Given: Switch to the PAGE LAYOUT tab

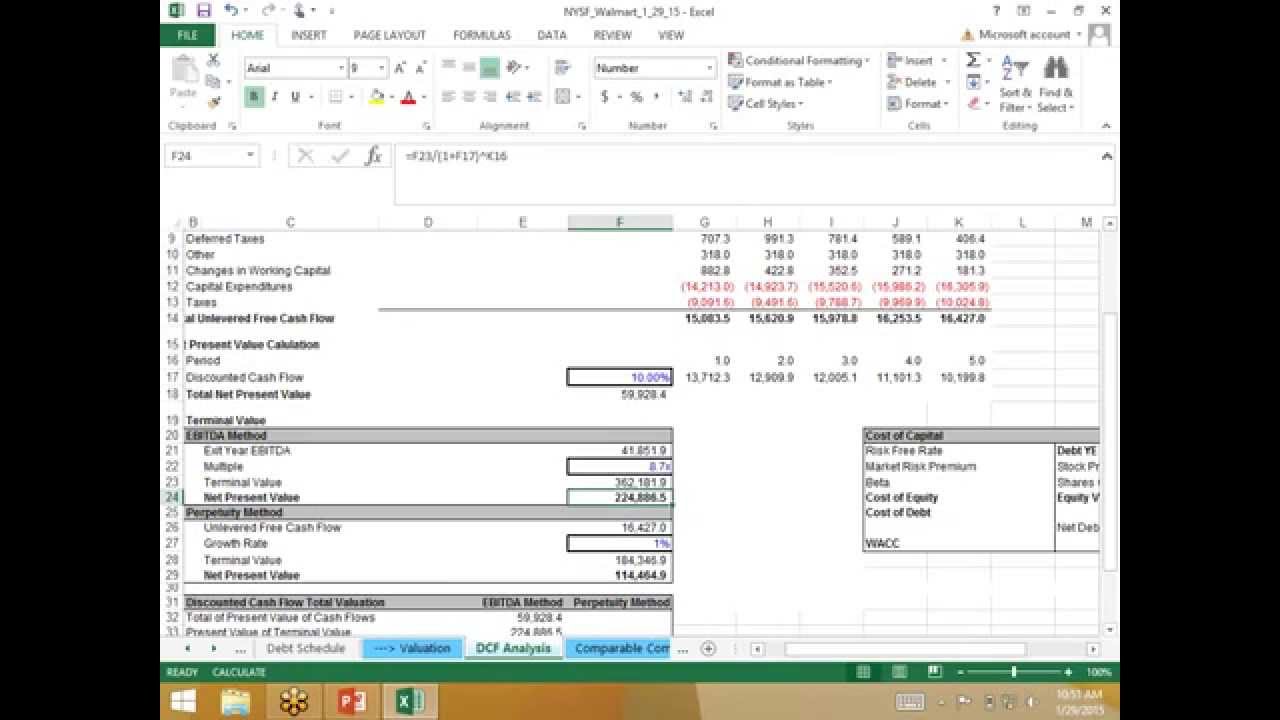Looking at the screenshot, I should (389, 35).
